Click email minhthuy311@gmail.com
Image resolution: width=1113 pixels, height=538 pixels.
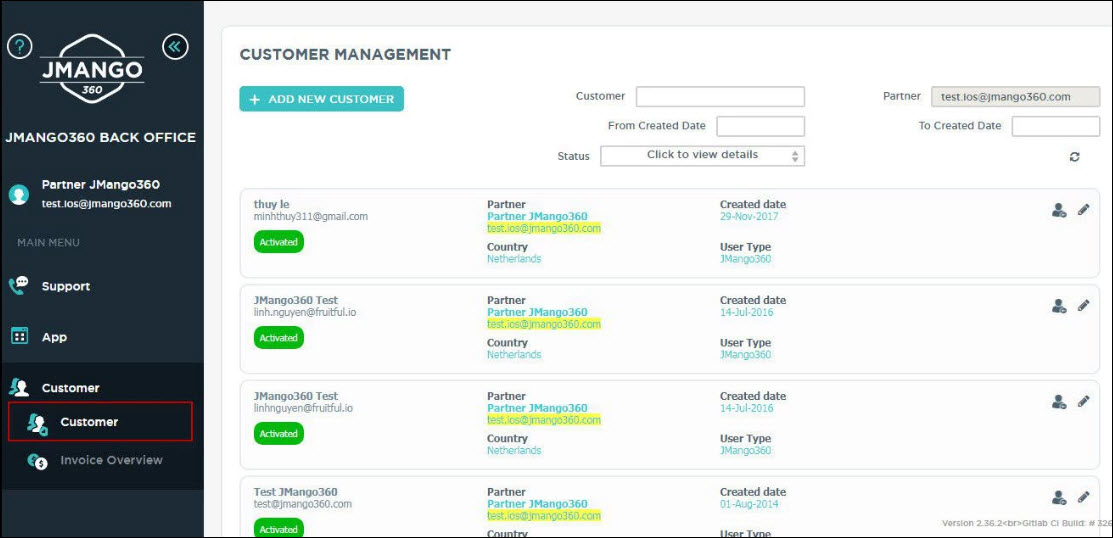point(311,216)
